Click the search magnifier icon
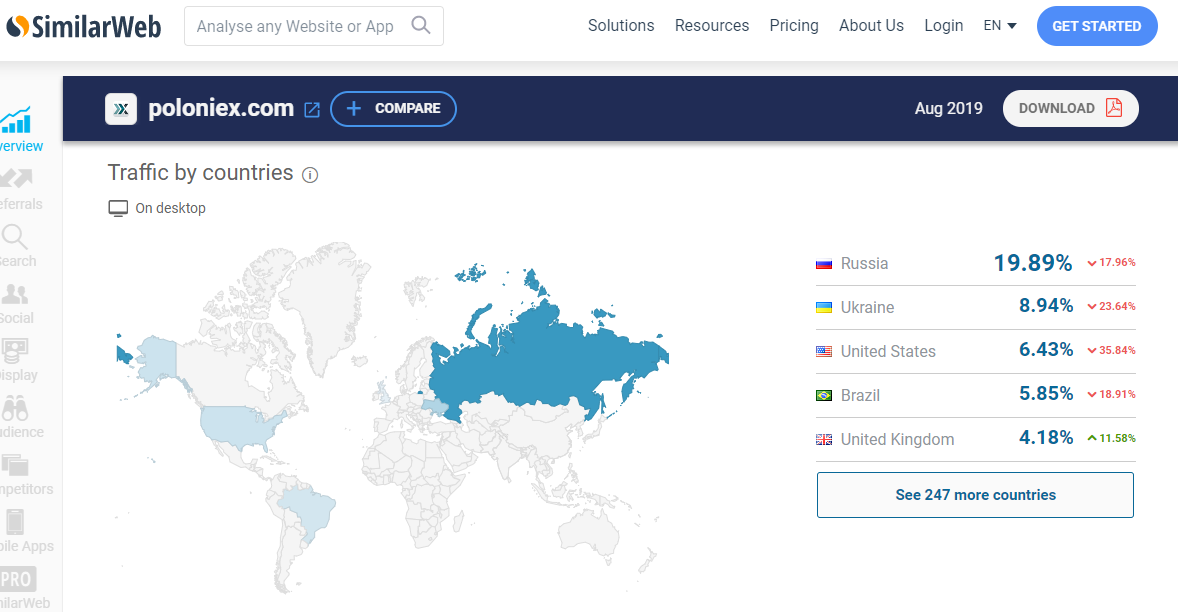Image resolution: width=1178 pixels, height=612 pixels. (x=421, y=26)
